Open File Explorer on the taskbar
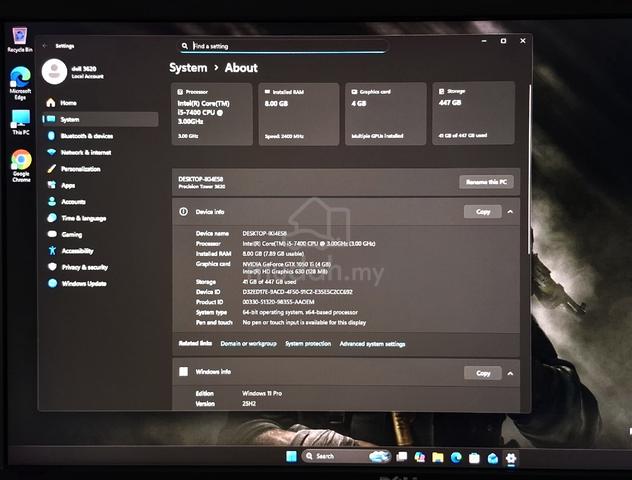This screenshot has width=632, height=480. (438, 457)
